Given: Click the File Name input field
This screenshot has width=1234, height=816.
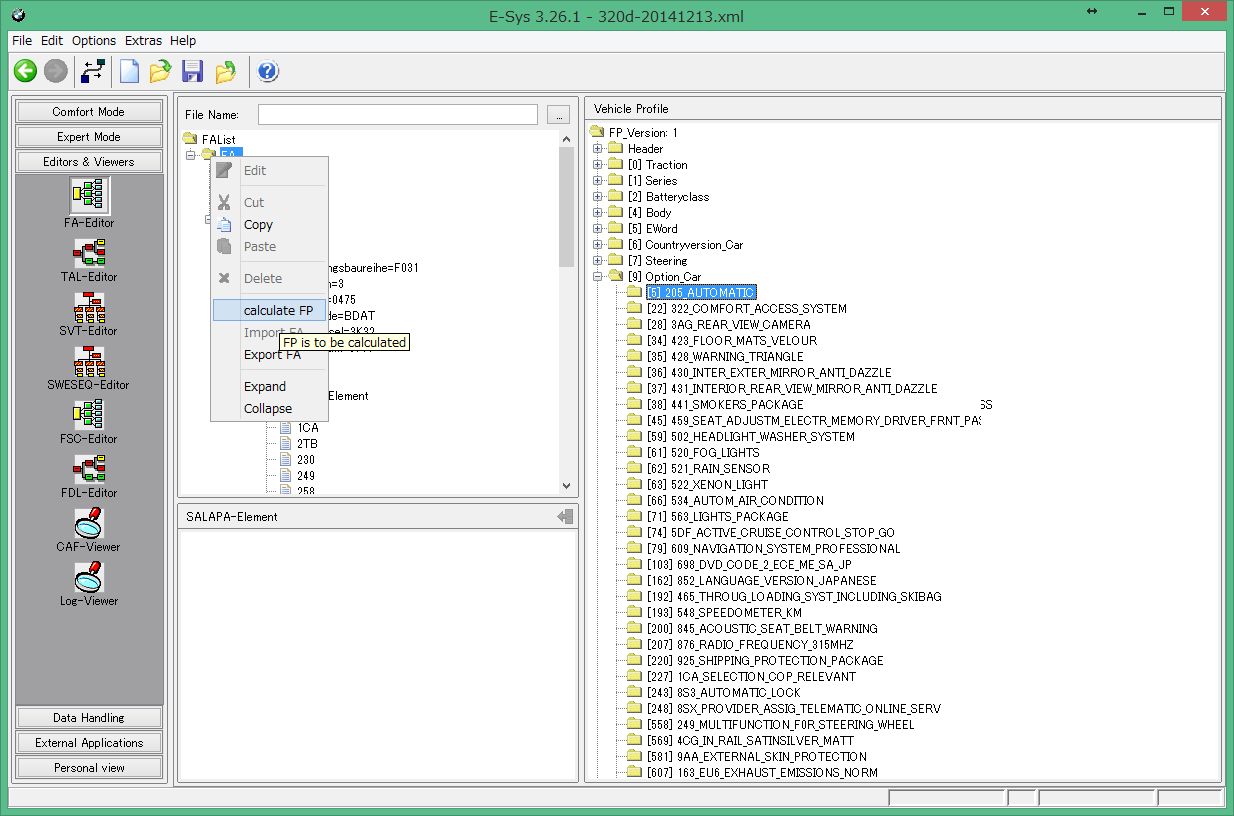Looking at the screenshot, I should pos(398,115).
